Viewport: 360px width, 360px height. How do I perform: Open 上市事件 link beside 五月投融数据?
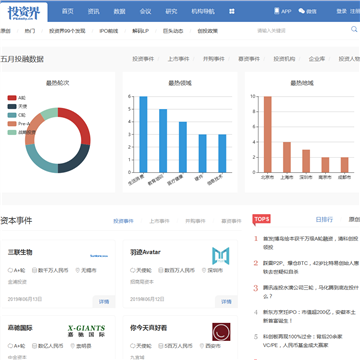(178, 59)
